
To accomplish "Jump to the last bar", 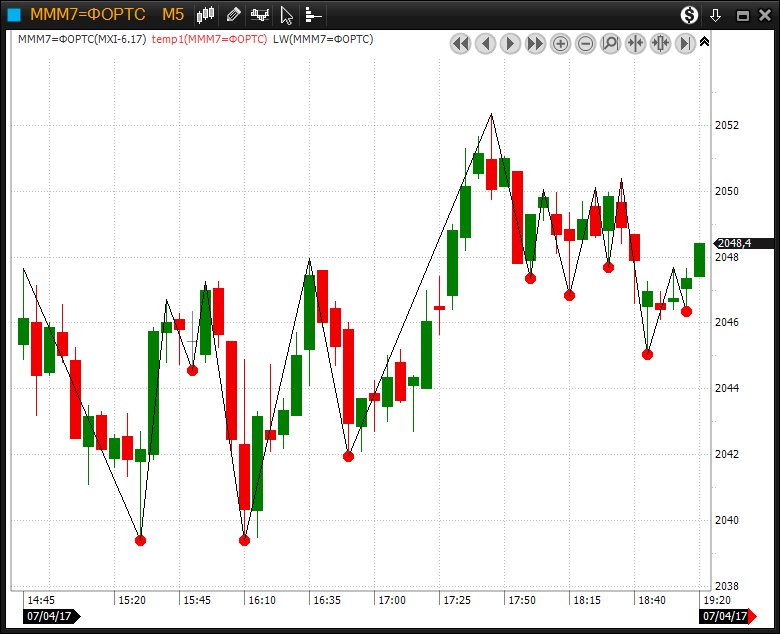I will click(685, 44).
